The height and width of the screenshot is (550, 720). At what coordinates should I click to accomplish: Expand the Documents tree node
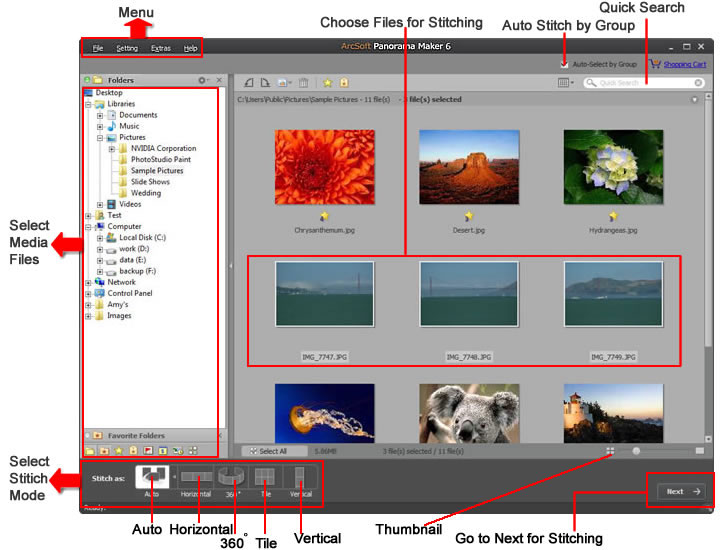[100, 115]
